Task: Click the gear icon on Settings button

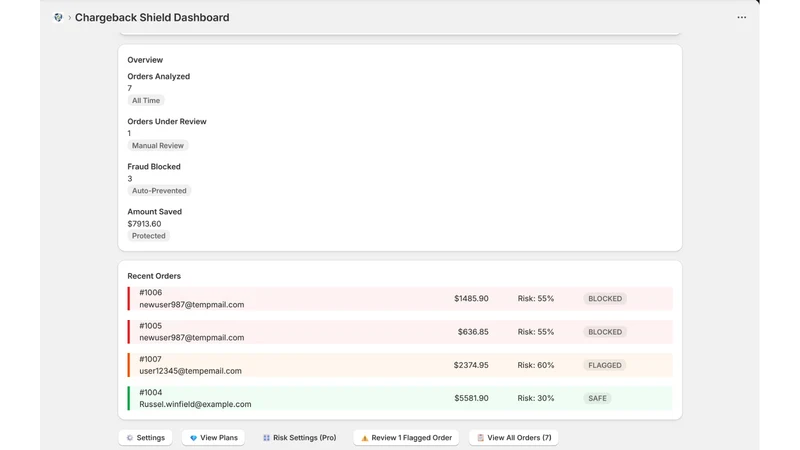Action: [130, 438]
